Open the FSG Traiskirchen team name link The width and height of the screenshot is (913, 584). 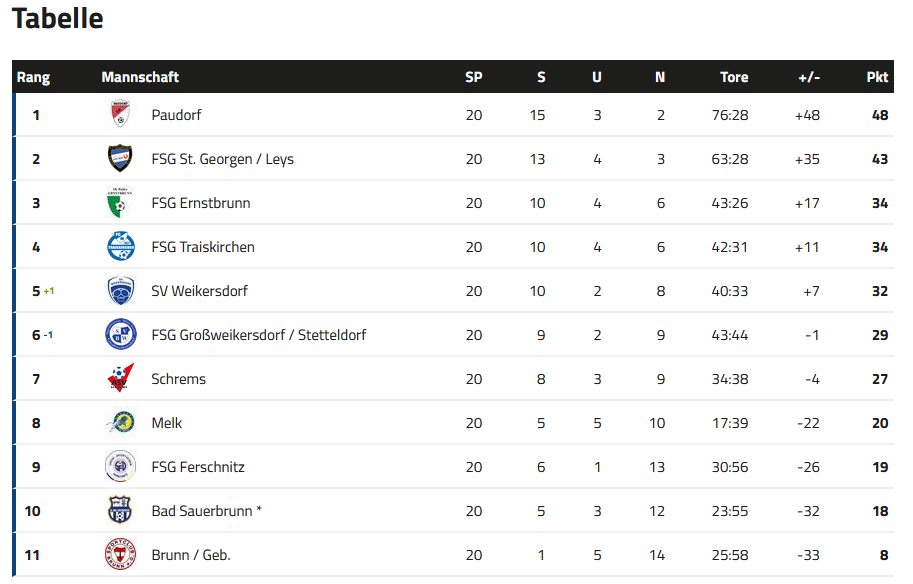203,247
